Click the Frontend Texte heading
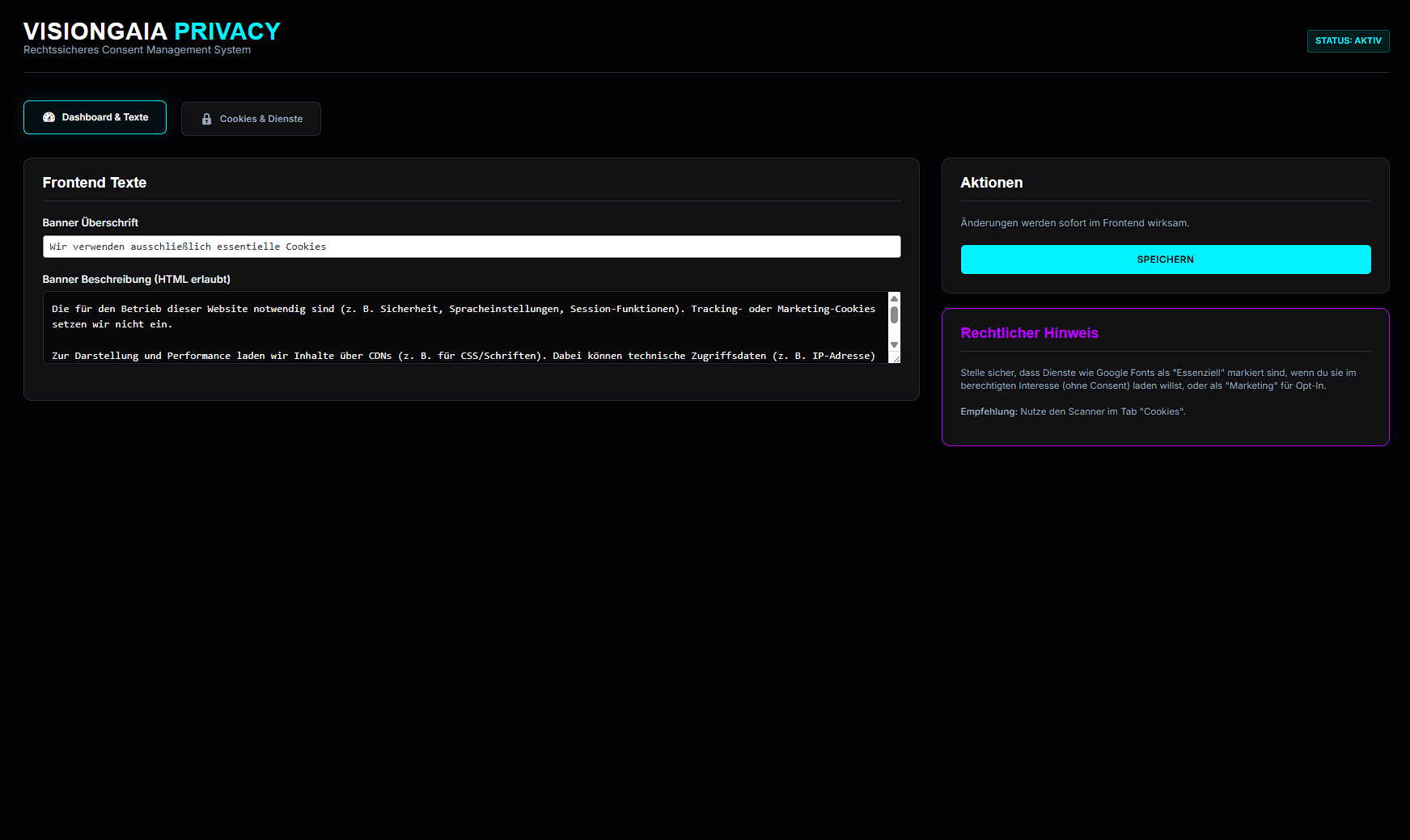 pyautogui.click(x=95, y=183)
